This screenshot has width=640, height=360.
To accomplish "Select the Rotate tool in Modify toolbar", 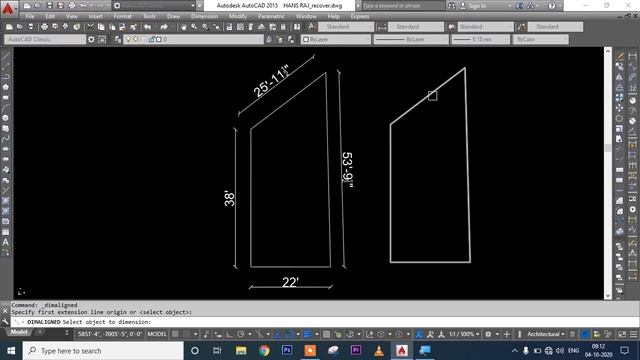I will [x=620, y=119].
